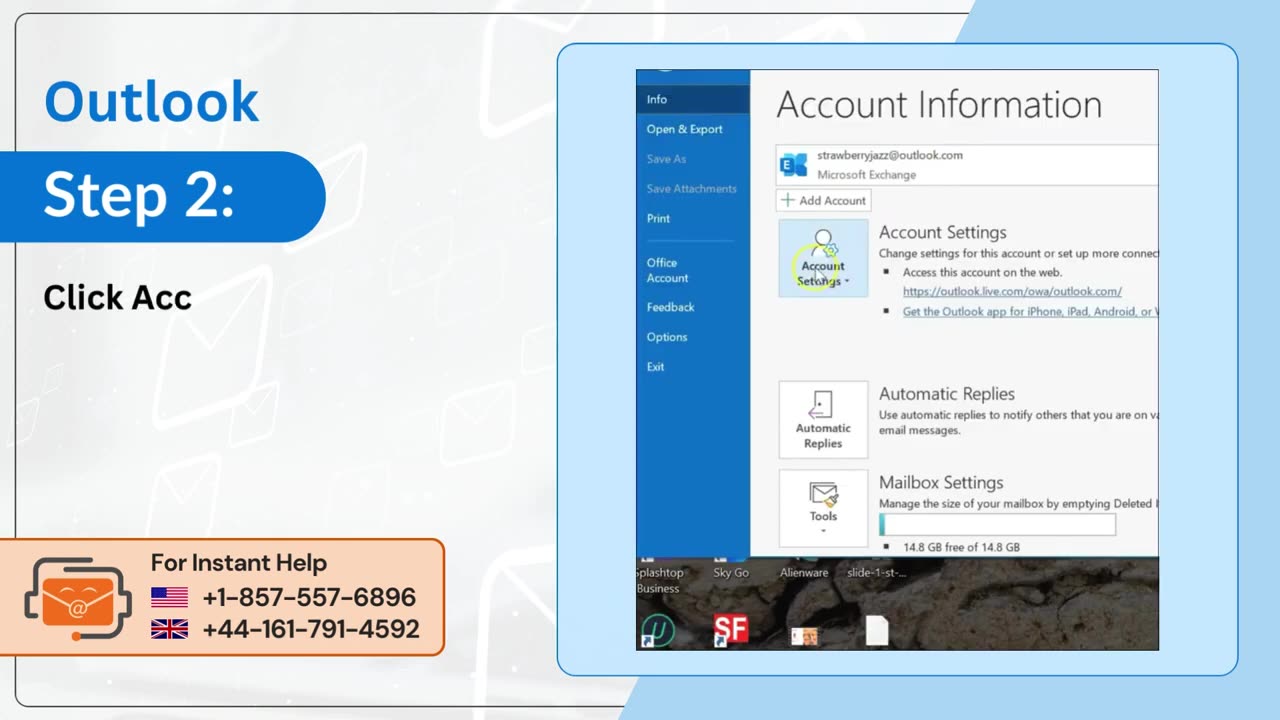Click the plus icon on Add Account
The height and width of the screenshot is (720, 1280).
point(788,200)
